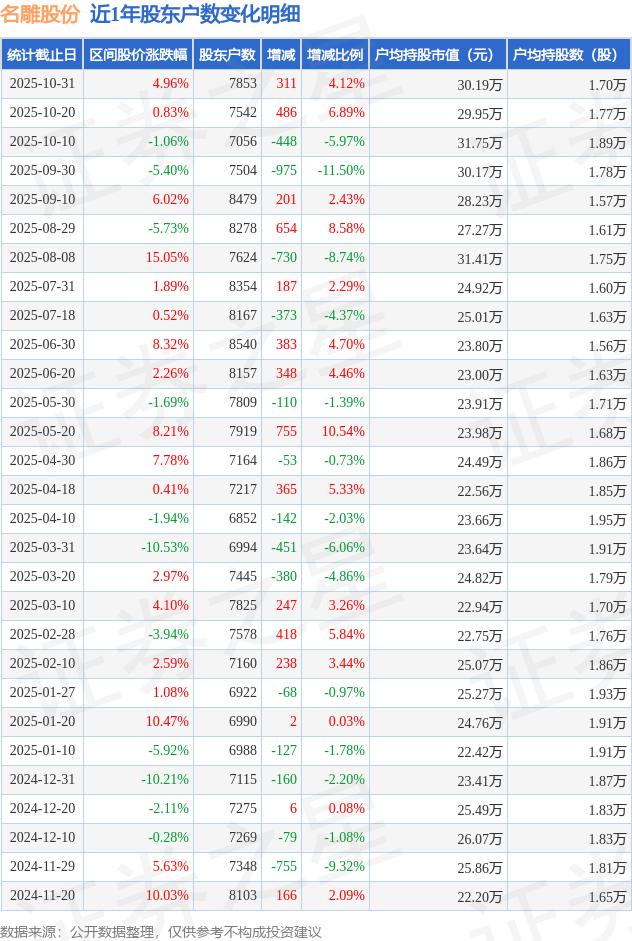The width and height of the screenshot is (632, 941).
Task: Select the 增减比例 column header
Action: point(335,55)
